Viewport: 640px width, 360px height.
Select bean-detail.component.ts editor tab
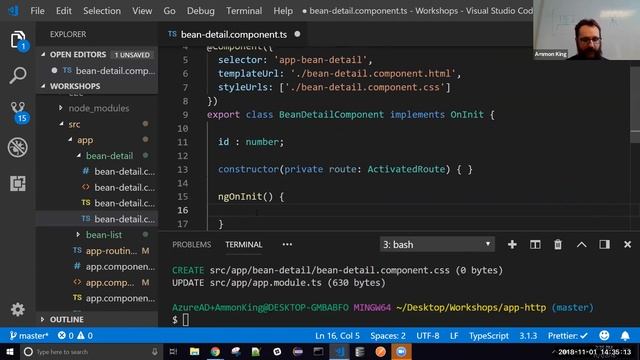(x=233, y=35)
